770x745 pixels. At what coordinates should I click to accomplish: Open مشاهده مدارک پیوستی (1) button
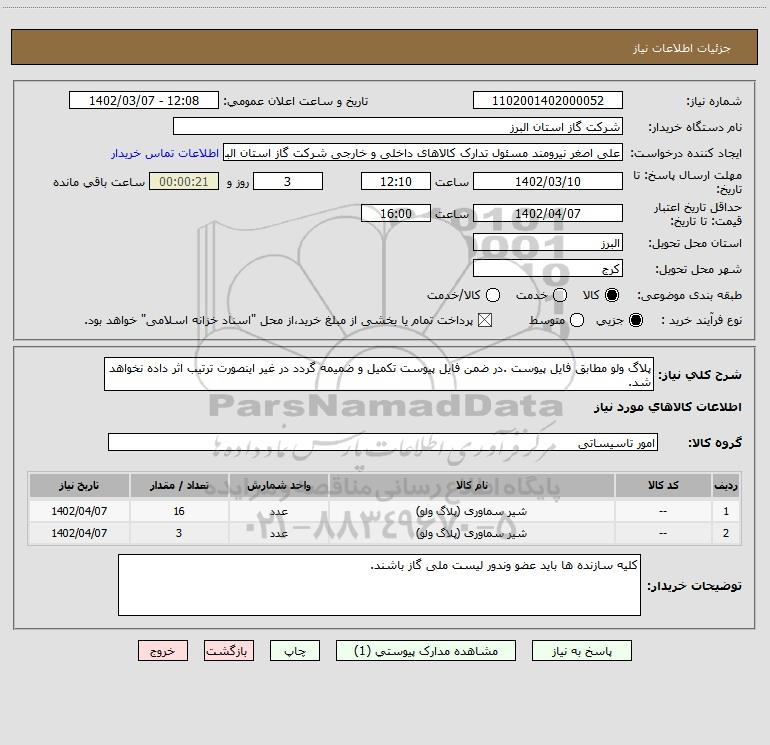[426, 651]
